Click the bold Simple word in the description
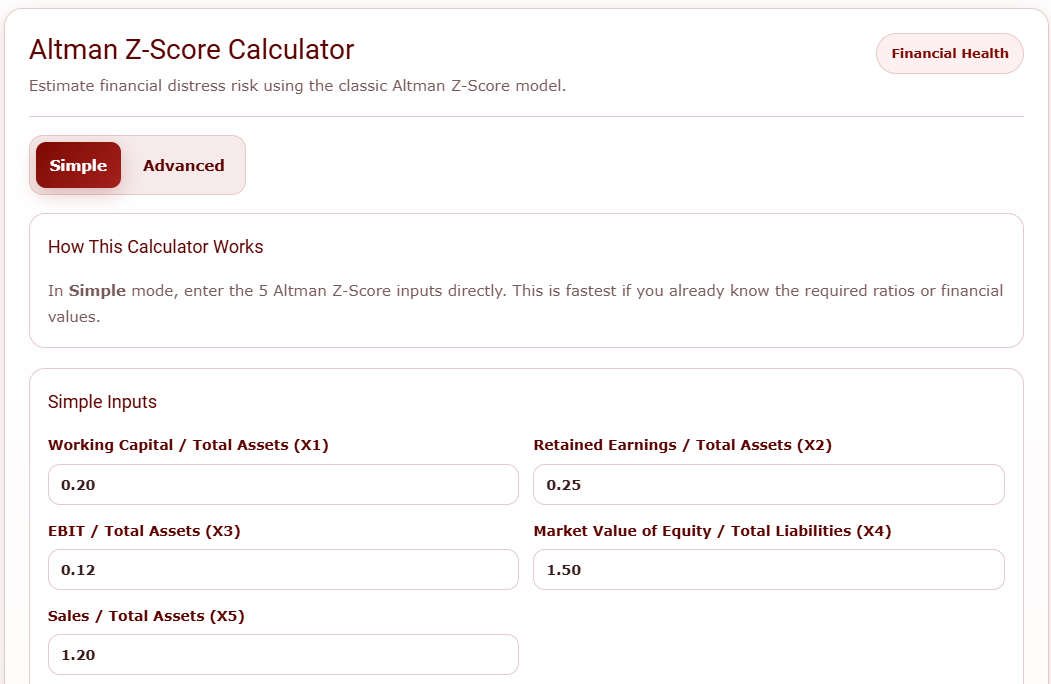1051x684 pixels. tap(97, 291)
